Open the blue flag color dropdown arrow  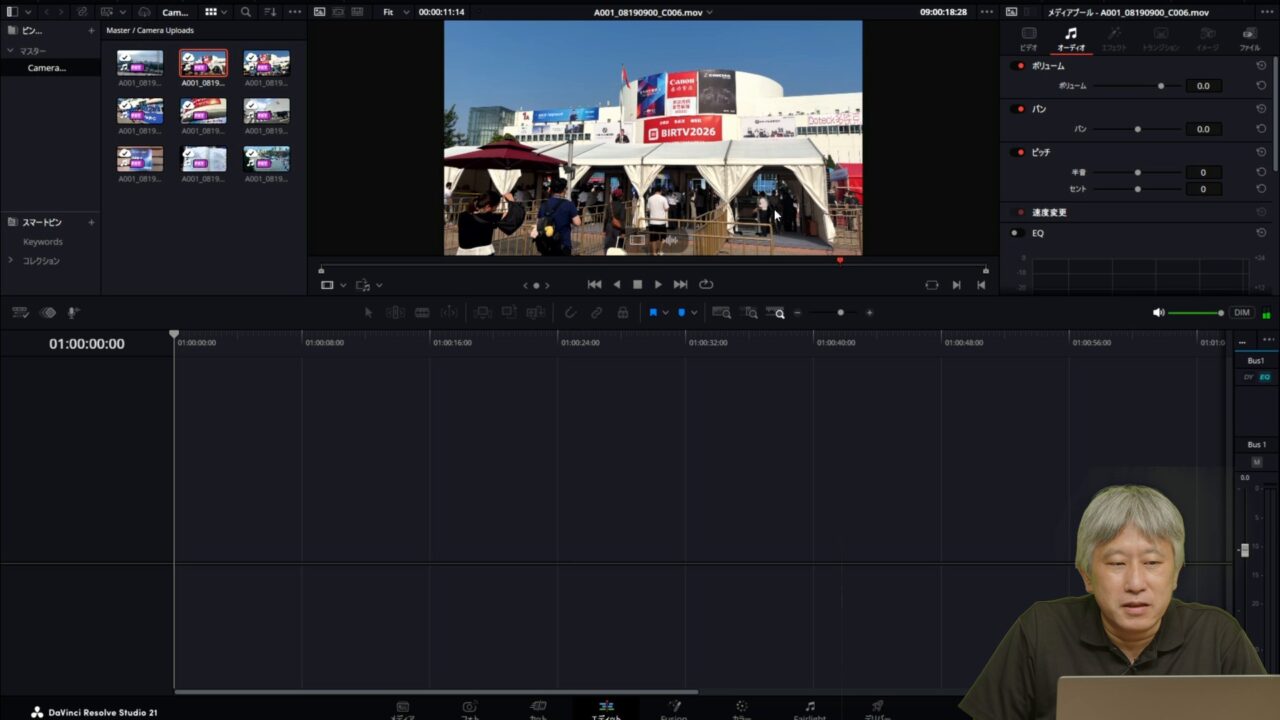pos(666,313)
